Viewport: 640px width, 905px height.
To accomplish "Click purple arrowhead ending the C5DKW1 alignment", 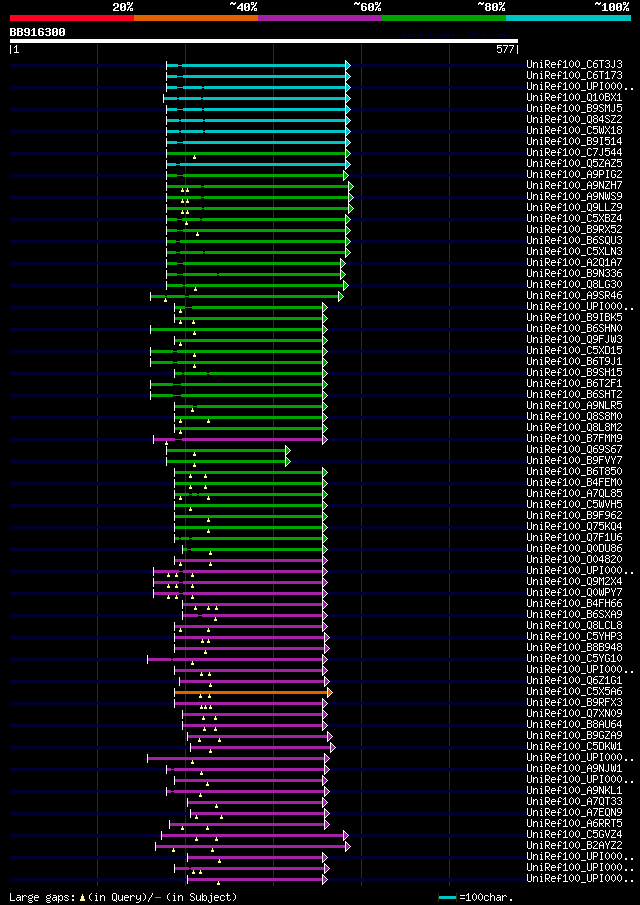I will tap(332, 747).
